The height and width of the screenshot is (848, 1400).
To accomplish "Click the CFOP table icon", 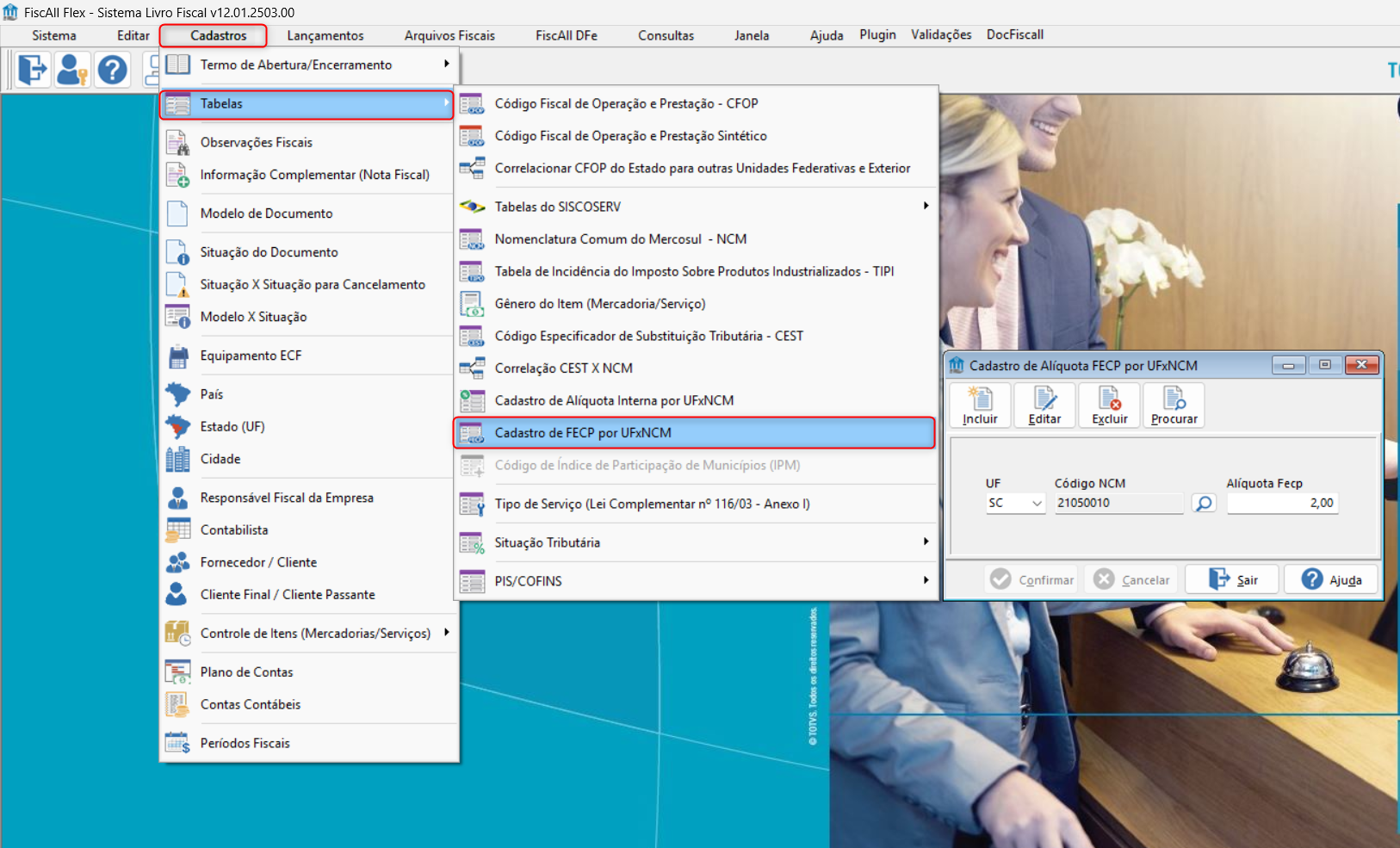I will point(472,104).
